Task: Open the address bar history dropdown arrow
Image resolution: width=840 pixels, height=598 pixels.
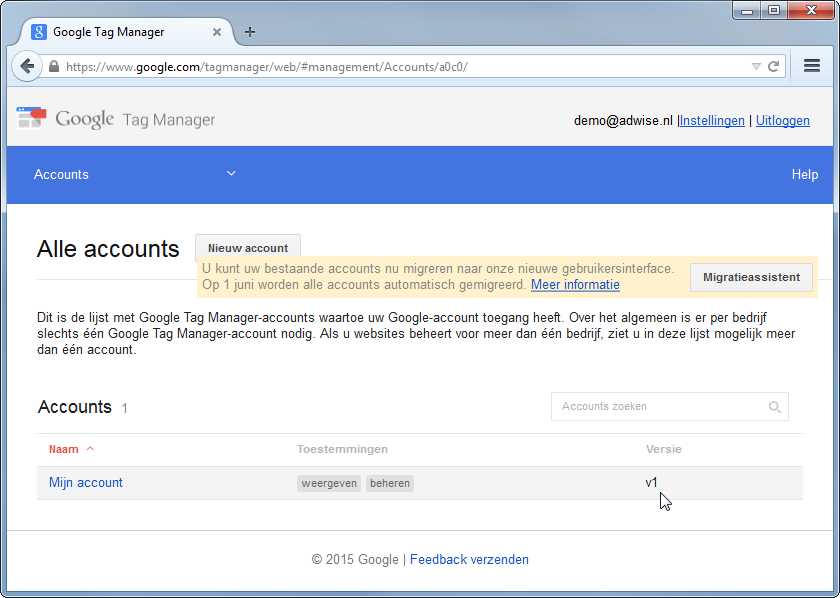Action: 757,66
